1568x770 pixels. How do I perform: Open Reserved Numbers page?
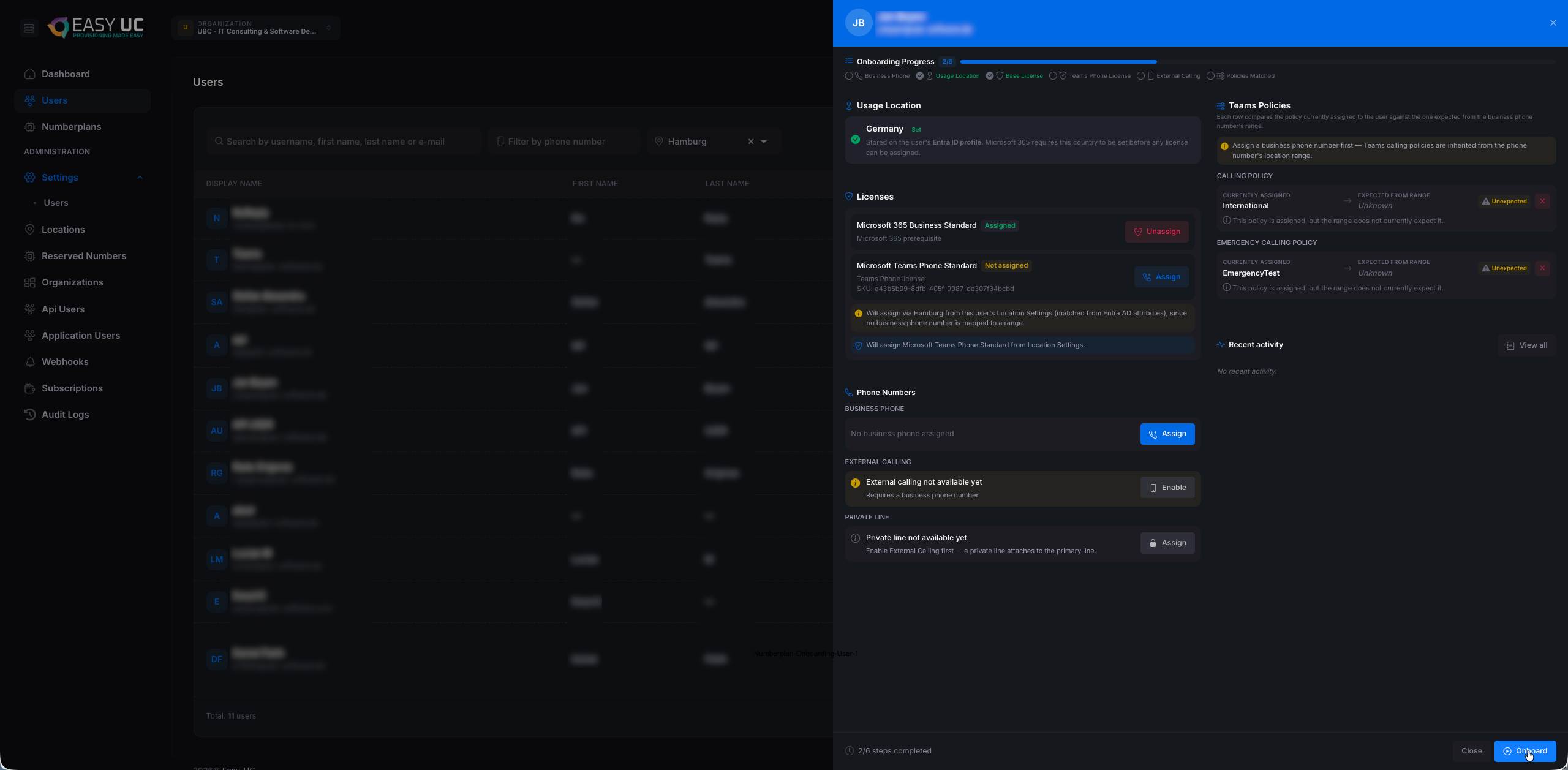(84, 256)
